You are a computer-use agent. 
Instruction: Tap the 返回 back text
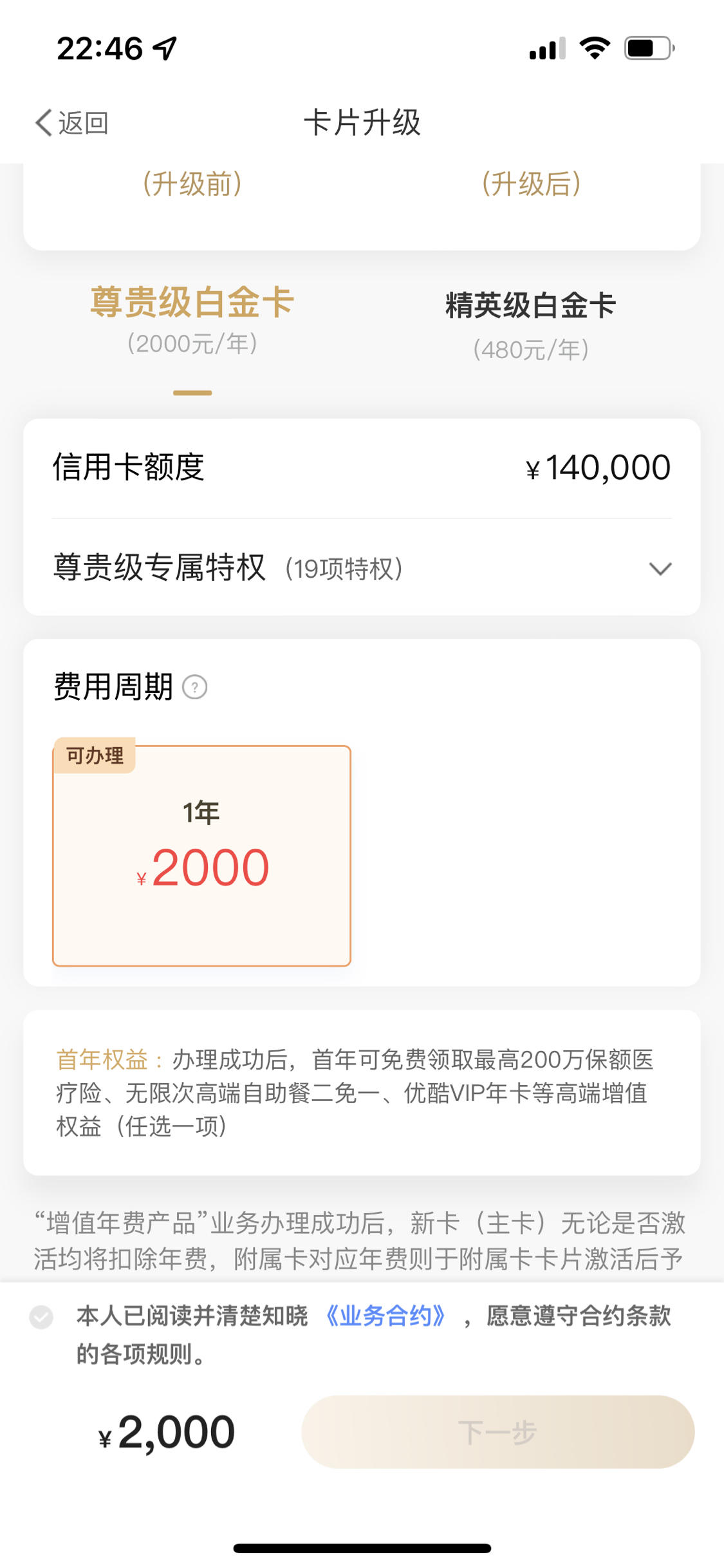(83, 123)
